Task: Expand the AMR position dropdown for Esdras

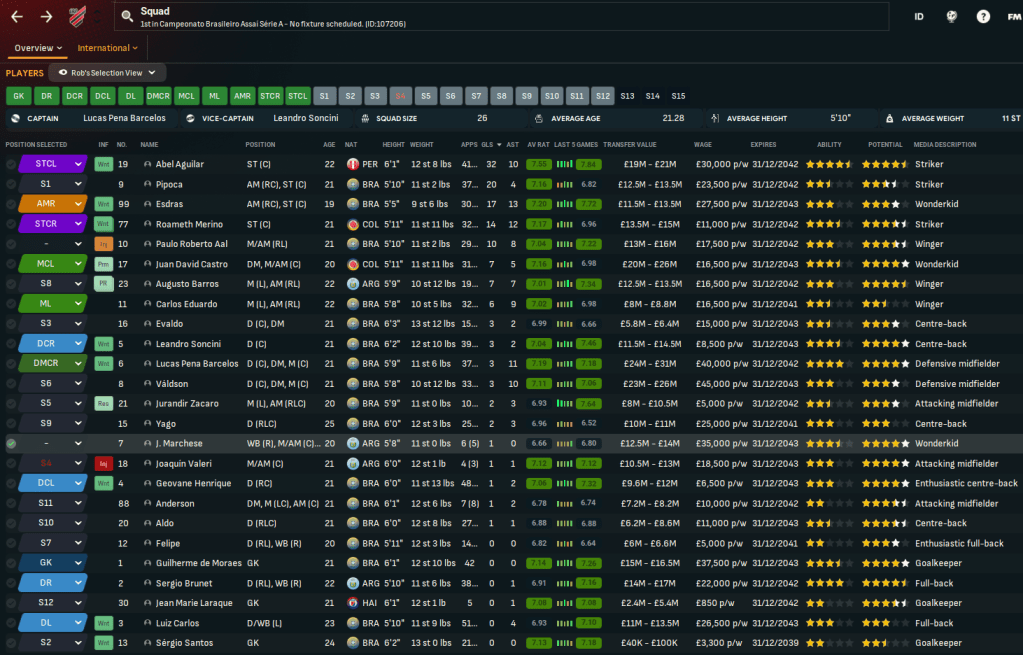Action: [x=79, y=204]
